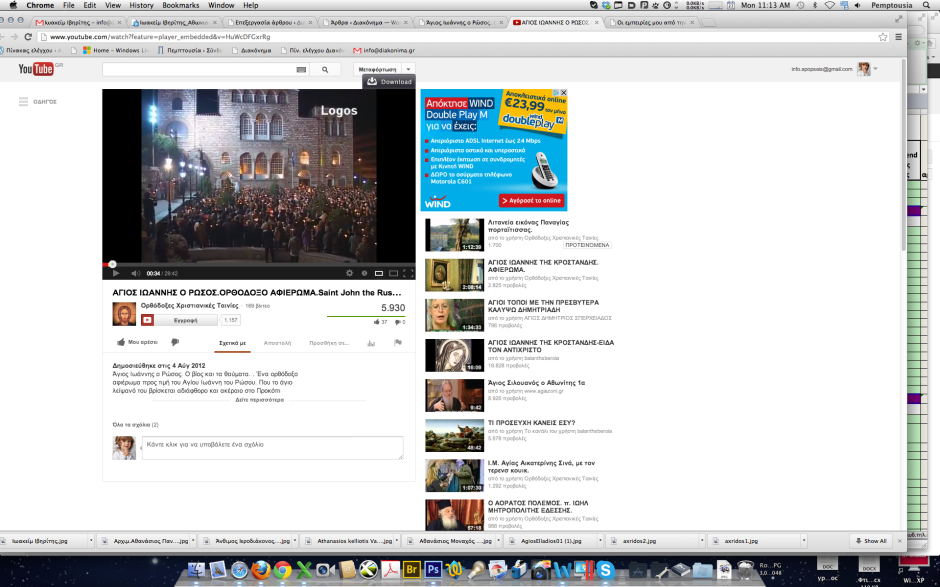Mute the video using the speaker icon
The image size is (940, 587).
[134, 273]
